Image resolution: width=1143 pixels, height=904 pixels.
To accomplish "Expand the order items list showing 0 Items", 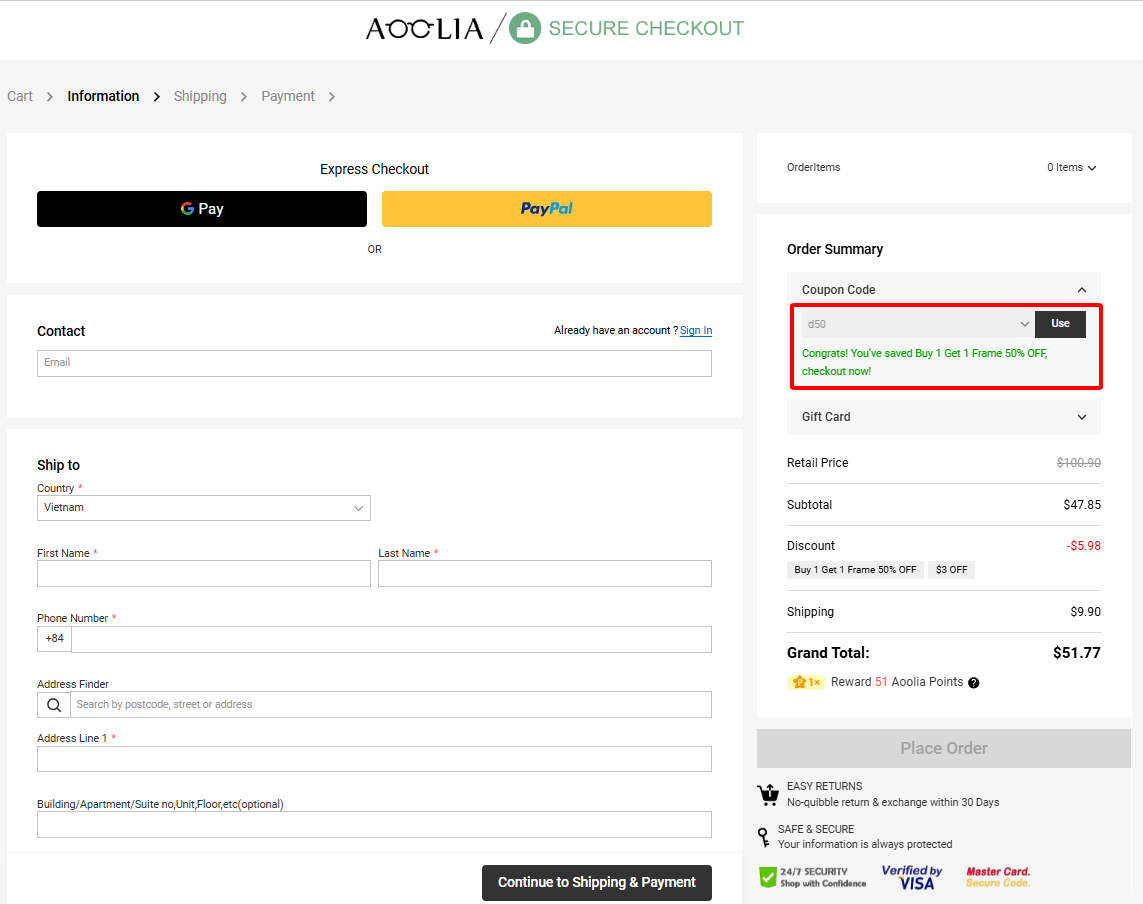I will pyautogui.click(x=1072, y=168).
